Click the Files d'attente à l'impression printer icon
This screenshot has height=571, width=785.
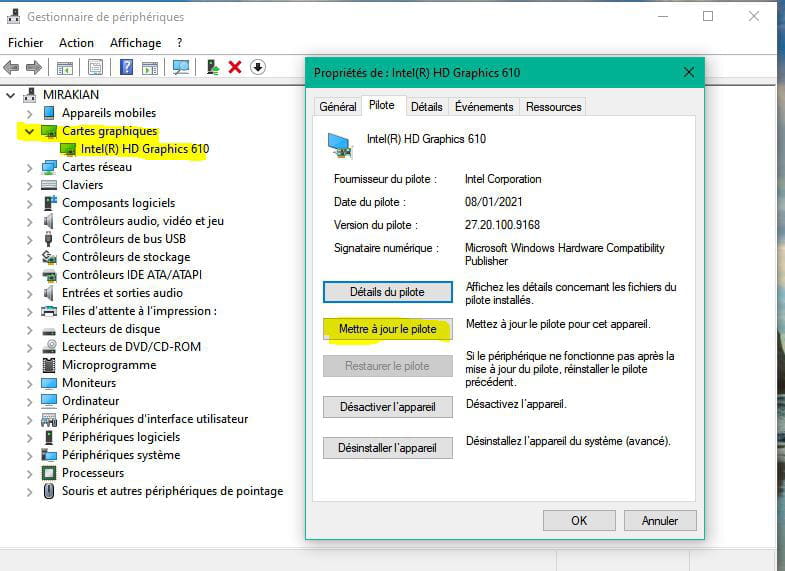pyautogui.click(x=49, y=311)
